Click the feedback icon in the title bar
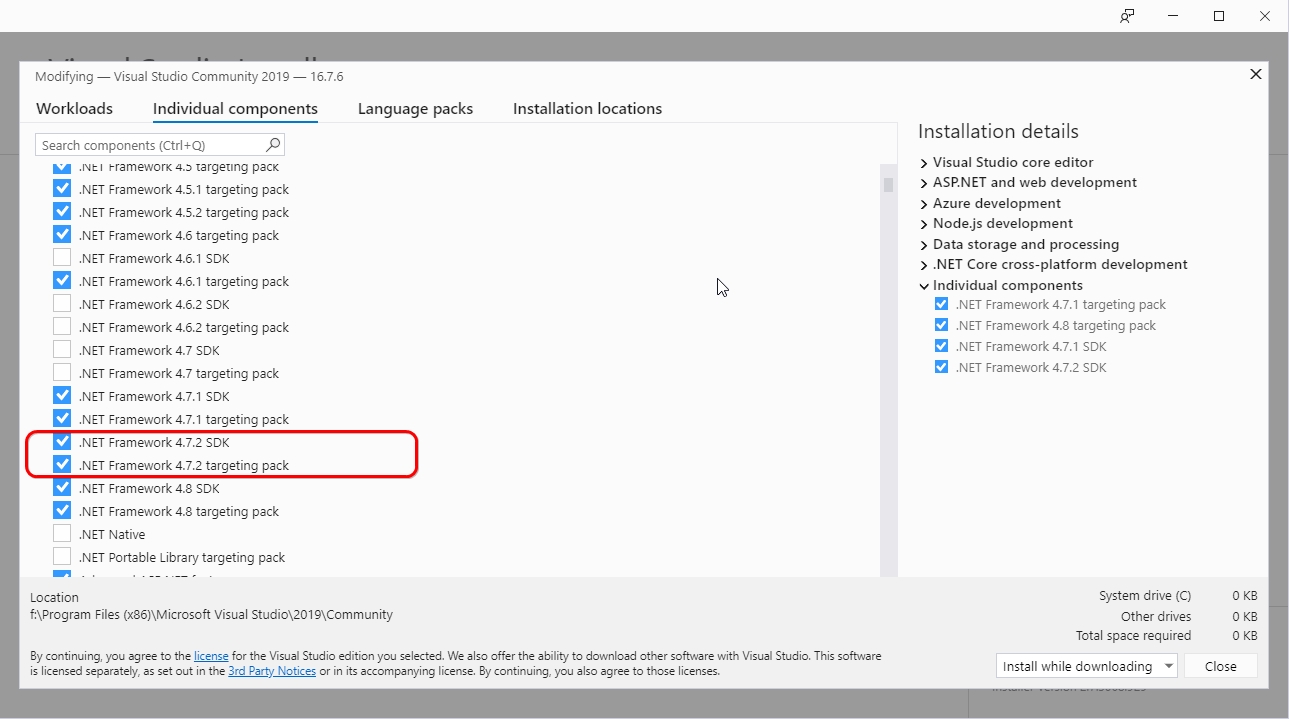This screenshot has height=719, width=1289. 1127,16
